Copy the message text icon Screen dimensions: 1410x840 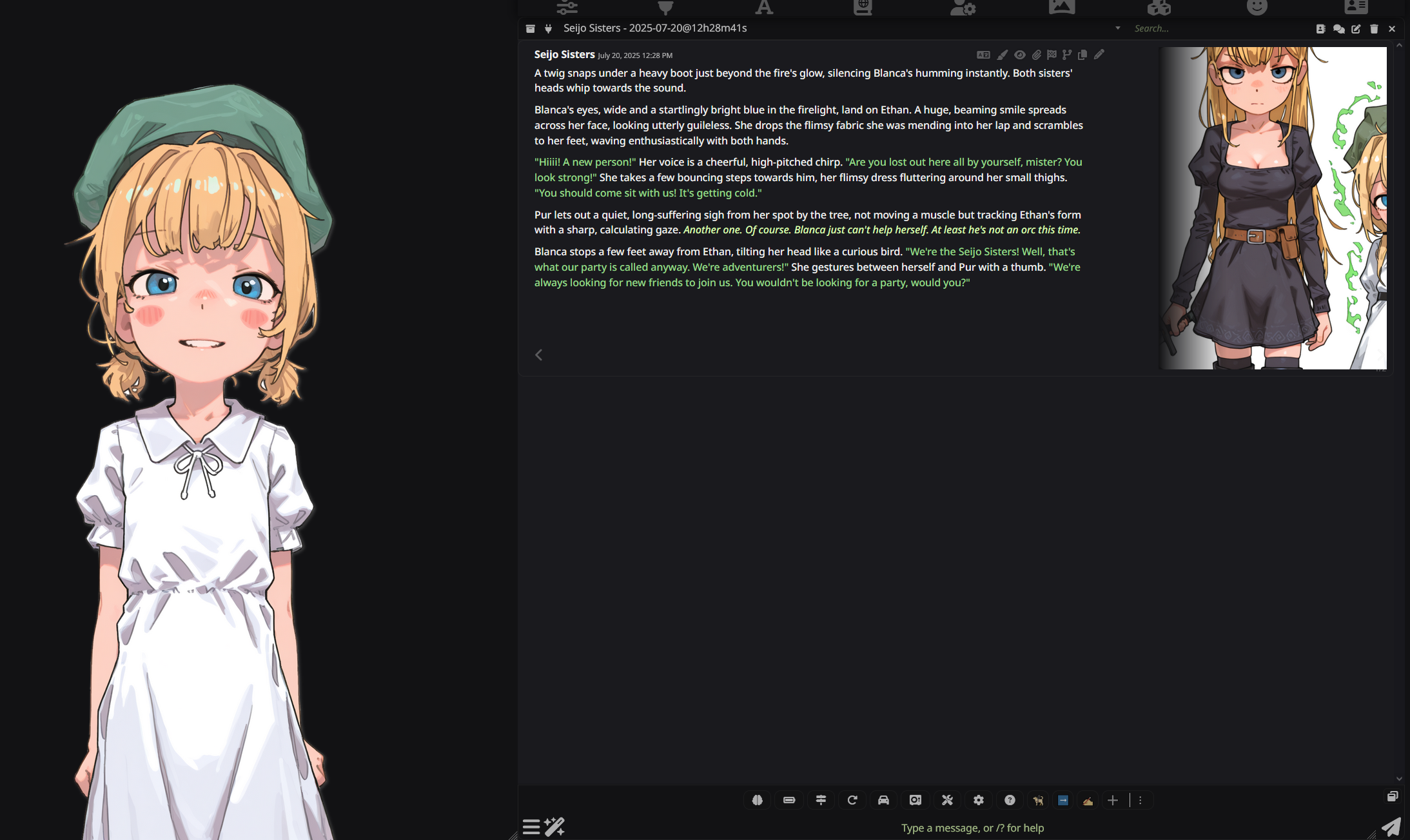(x=1082, y=55)
